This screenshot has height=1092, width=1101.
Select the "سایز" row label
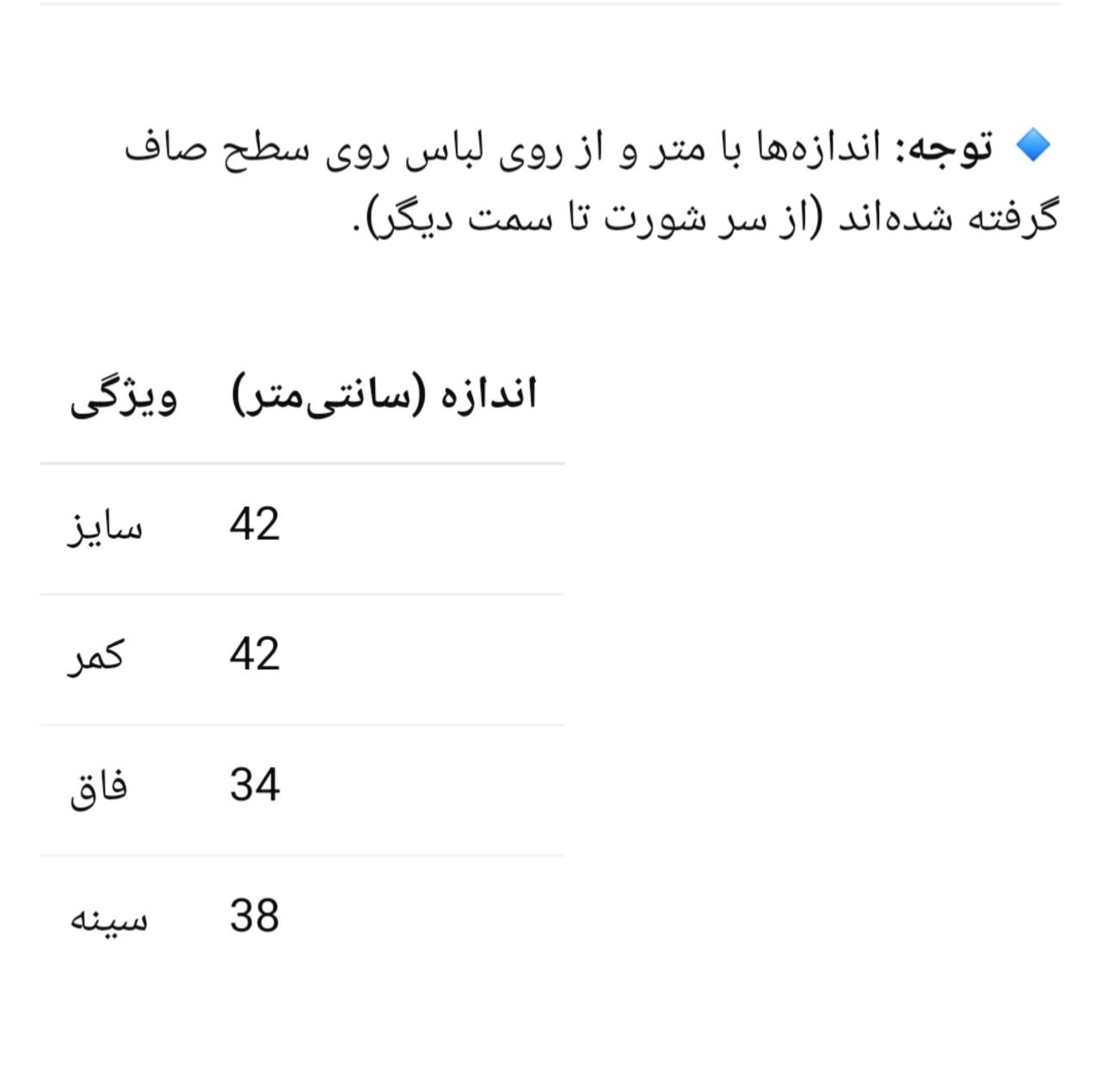[x=106, y=526]
